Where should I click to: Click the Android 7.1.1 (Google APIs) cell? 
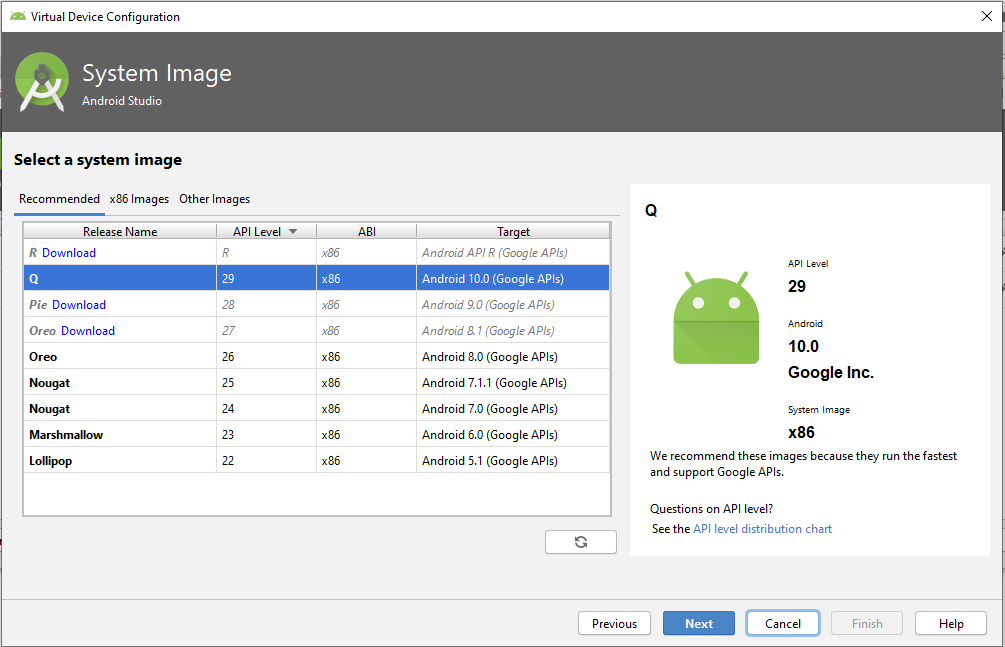point(513,383)
